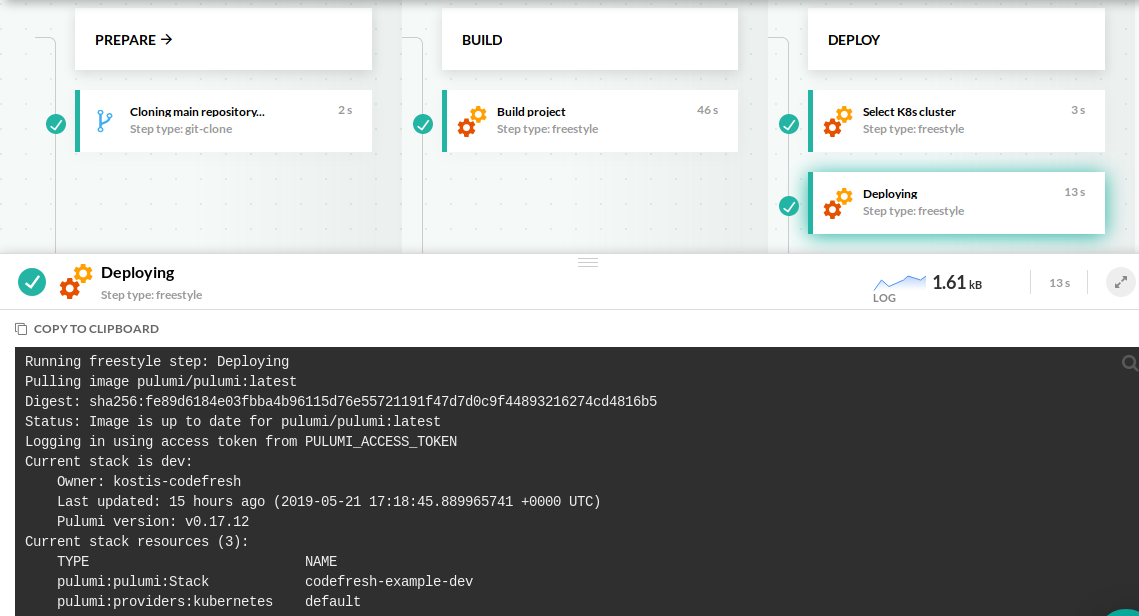Toggle the check on Select K8s cluster step
This screenshot has width=1139, height=616.
click(x=789, y=121)
